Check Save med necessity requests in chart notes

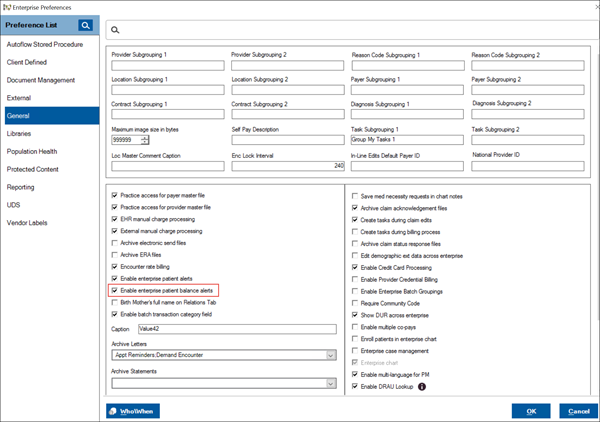[355, 196]
